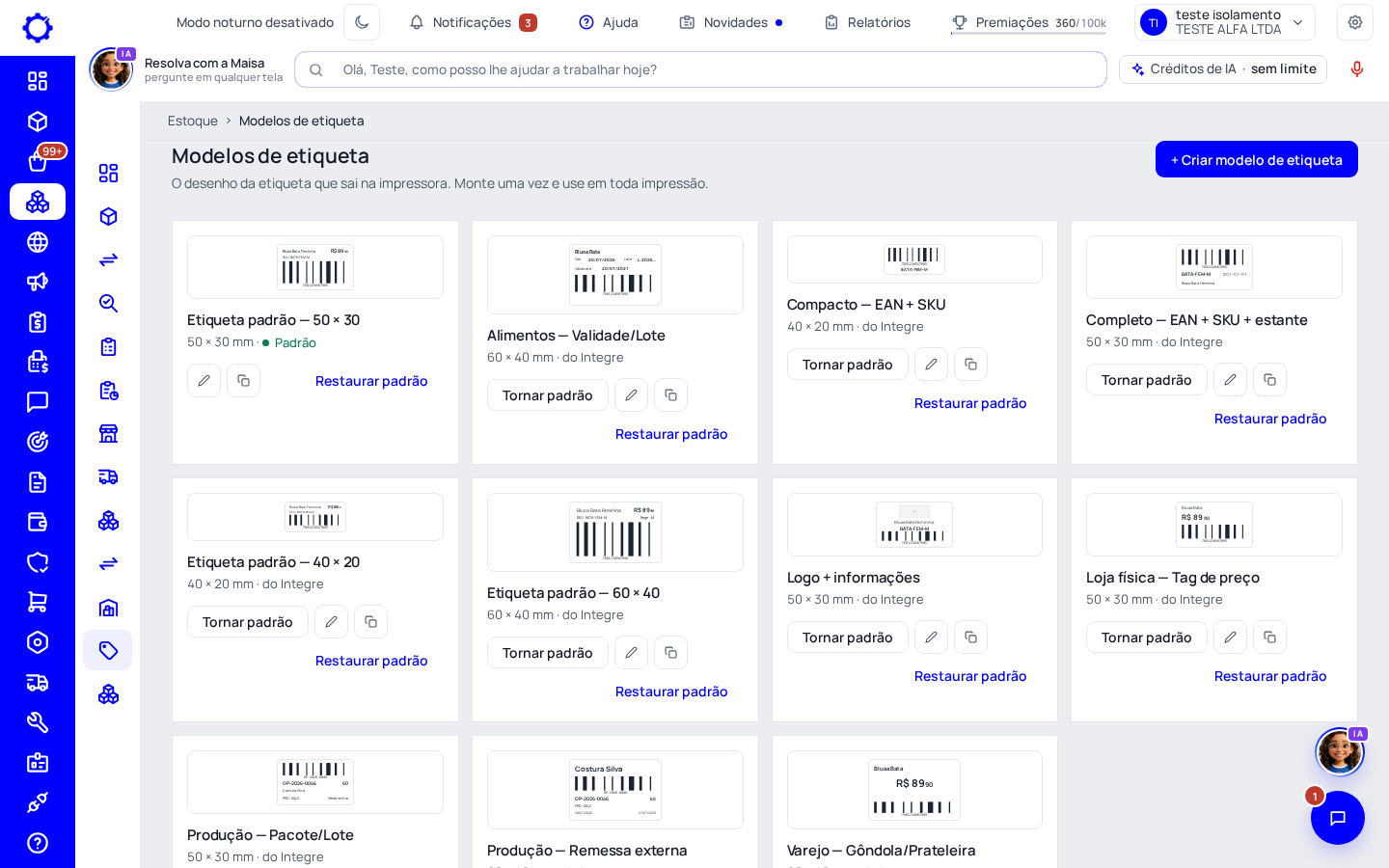Click the app logo at top left

(38, 27)
